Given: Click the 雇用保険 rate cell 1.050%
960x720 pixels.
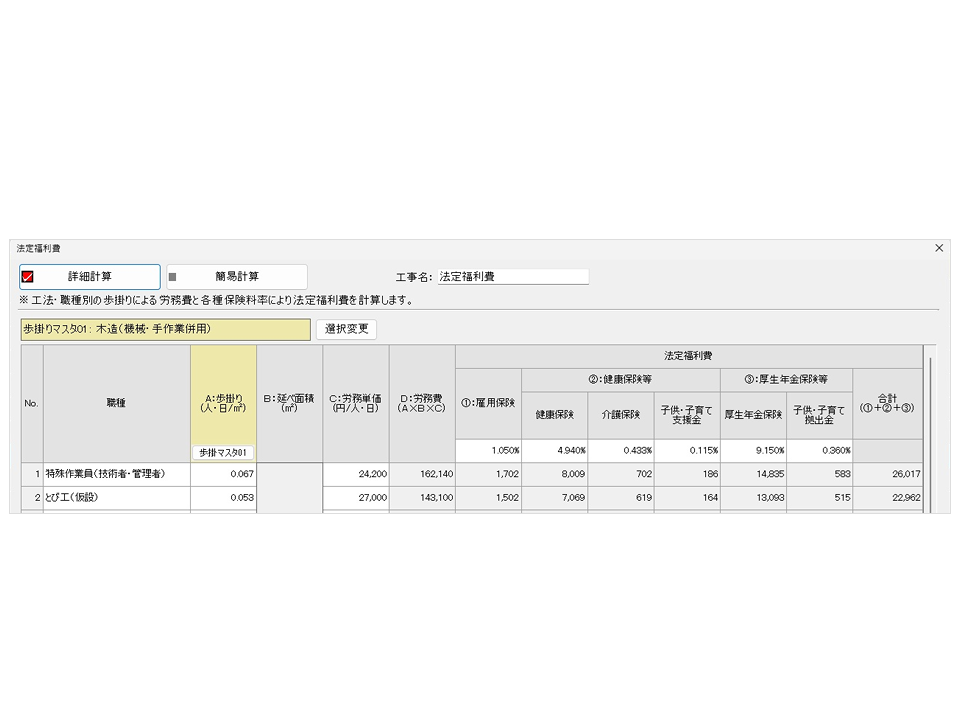Looking at the screenshot, I should tap(489, 451).
